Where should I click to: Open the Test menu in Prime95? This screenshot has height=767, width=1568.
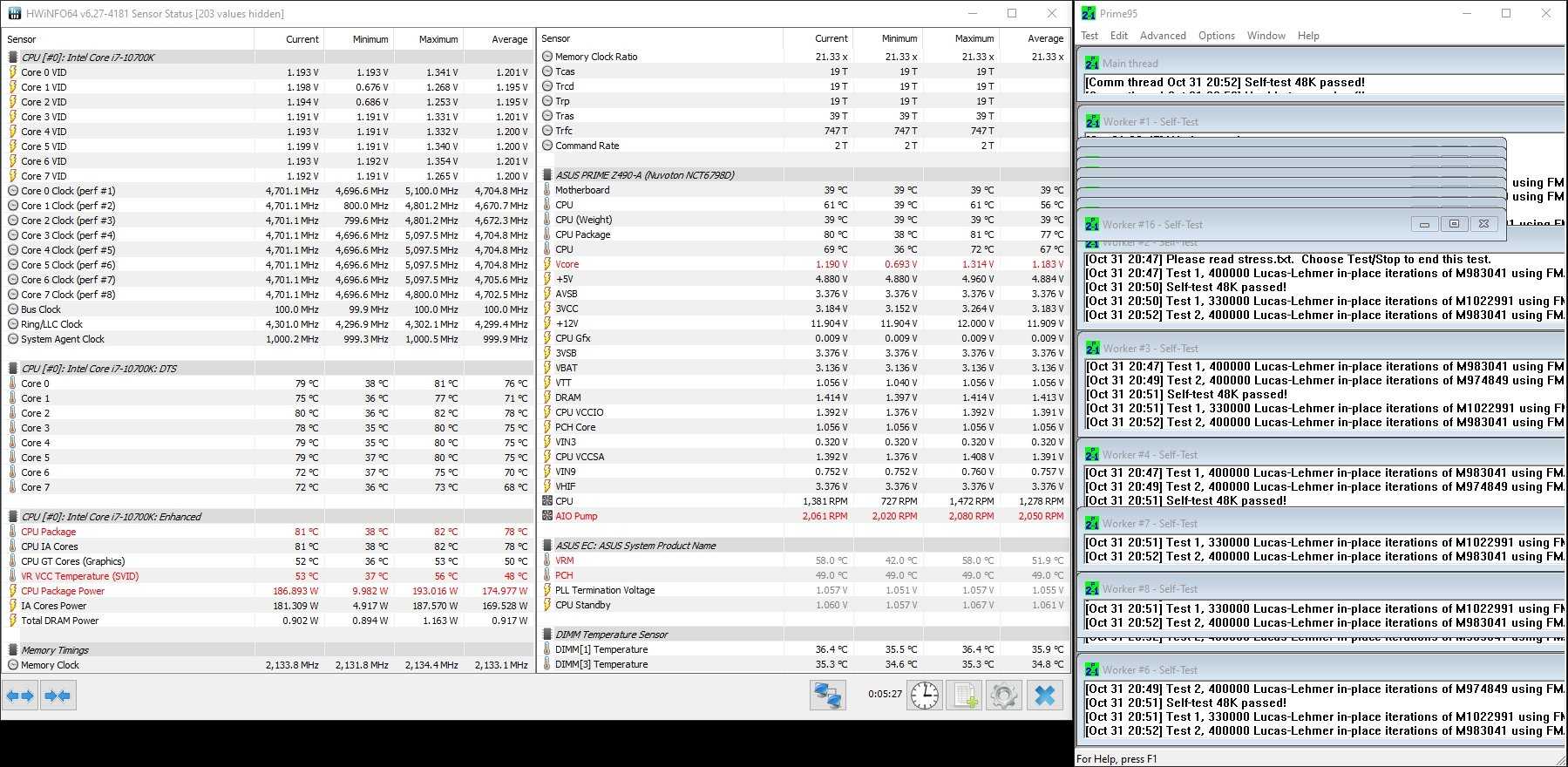click(1089, 36)
